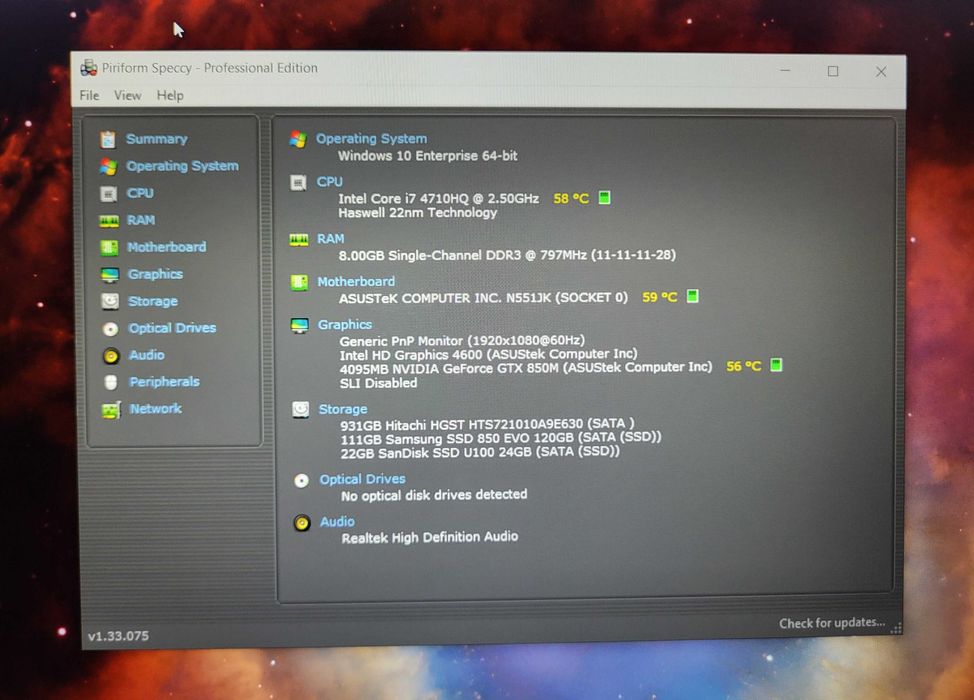The width and height of the screenshot is (974, 700).
Task: Click the Graphics monitor icon in sidebar
Action: point(110,275)
